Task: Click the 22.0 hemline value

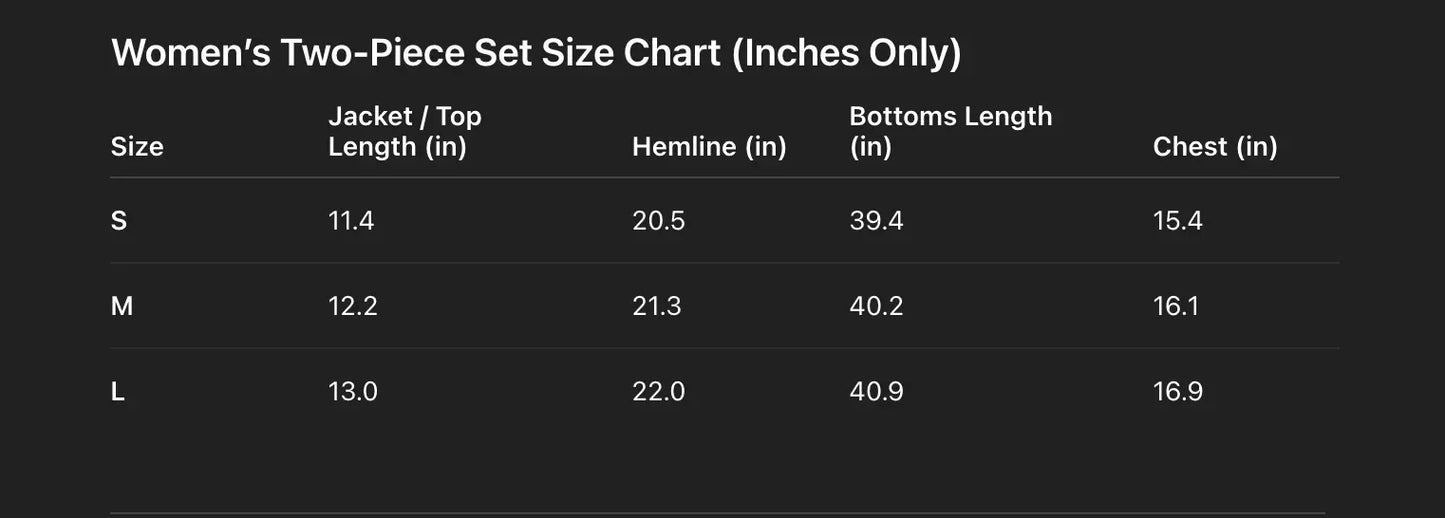Action: [658, 392]
